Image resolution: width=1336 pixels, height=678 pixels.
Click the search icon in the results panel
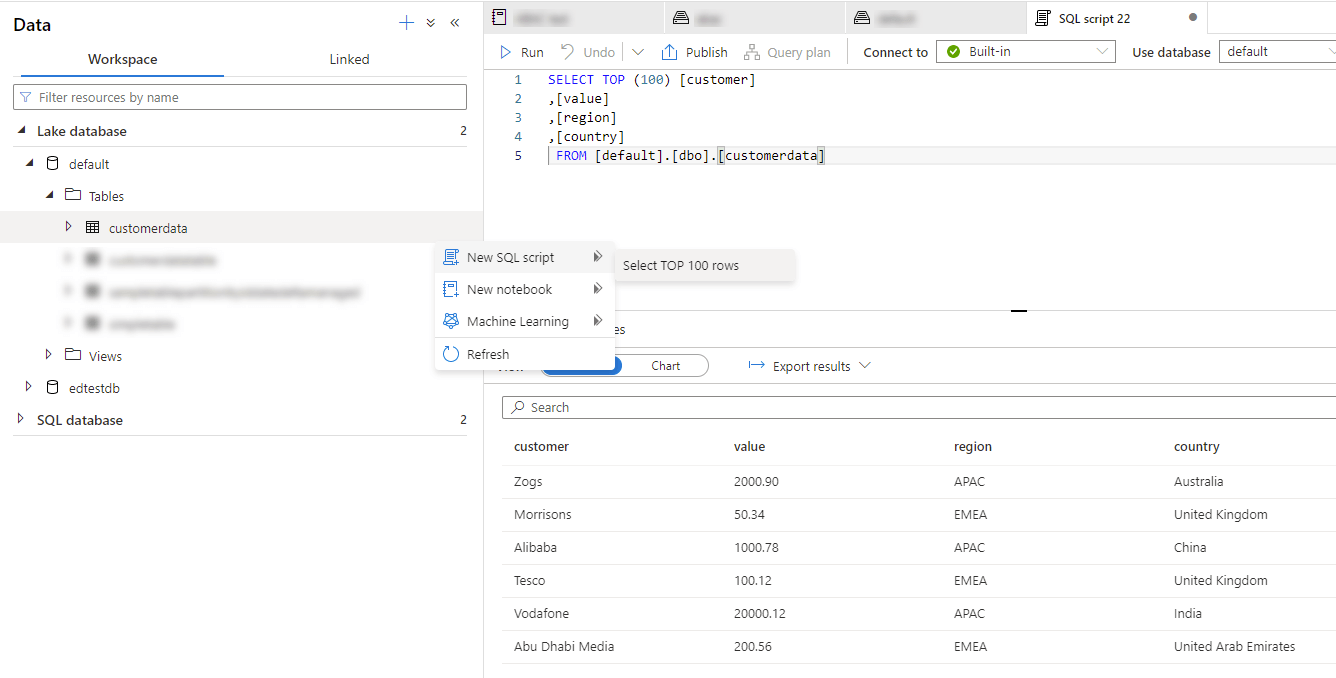(x=520, y=407)
